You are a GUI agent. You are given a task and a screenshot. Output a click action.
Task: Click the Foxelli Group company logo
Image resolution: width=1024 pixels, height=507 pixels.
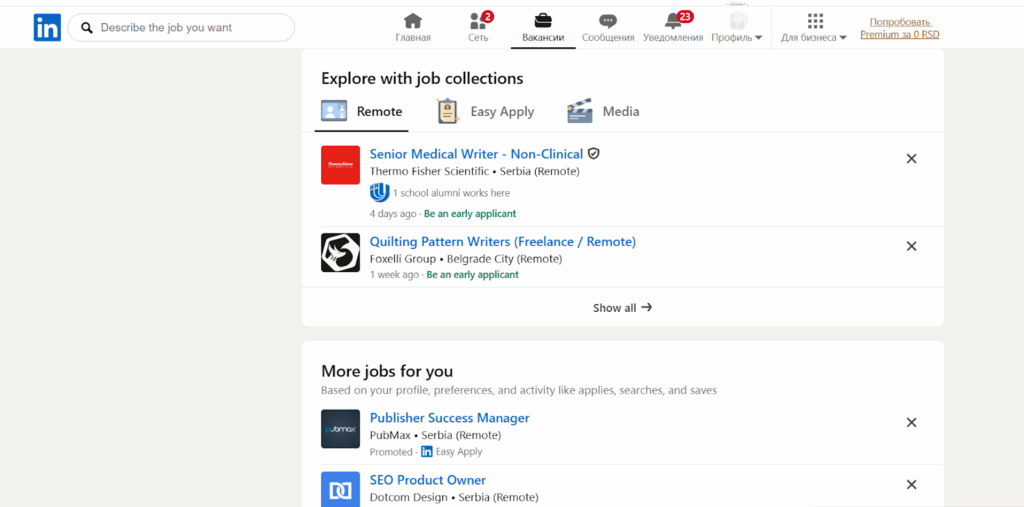(x=340, y=253)
